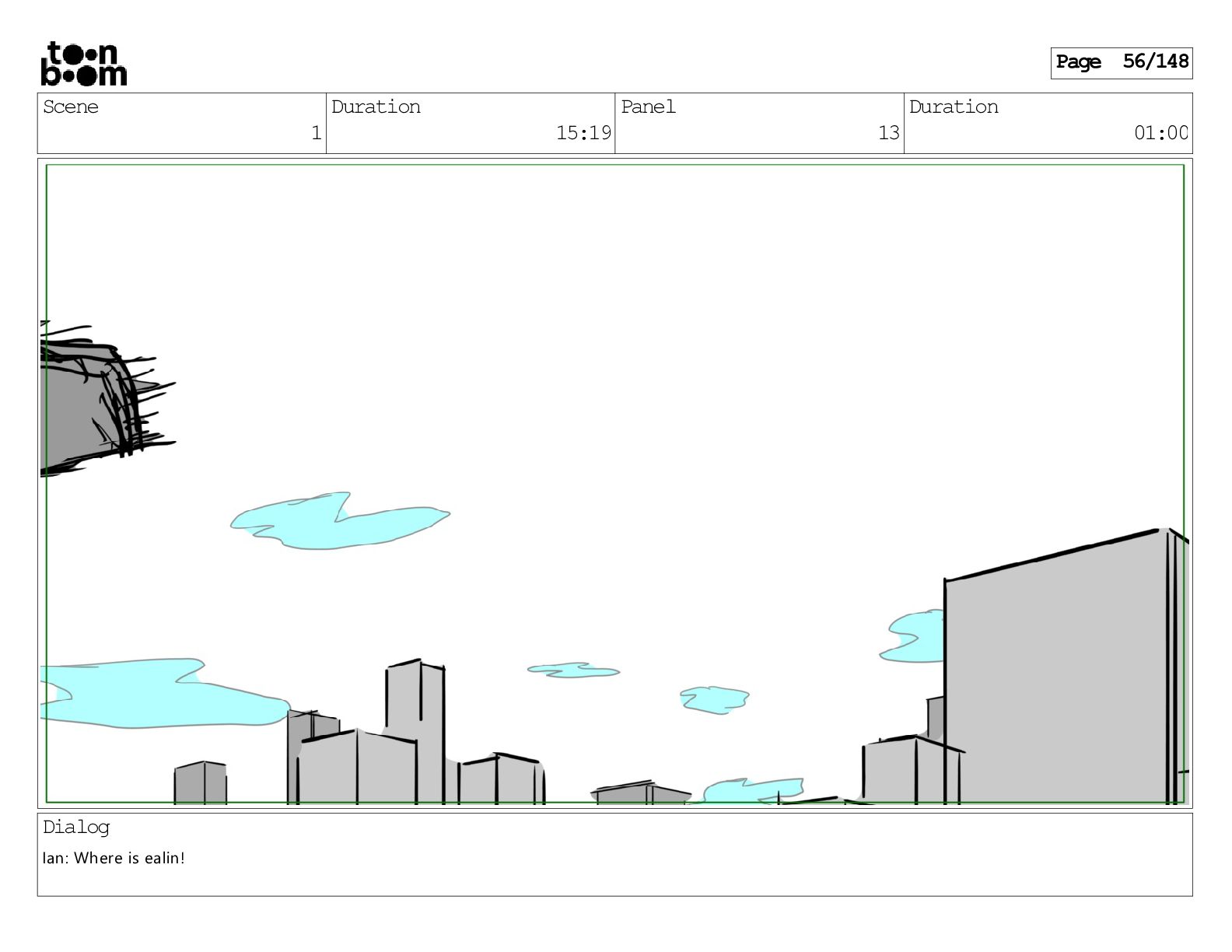Click the scene number value '1'

coord(316,133)
